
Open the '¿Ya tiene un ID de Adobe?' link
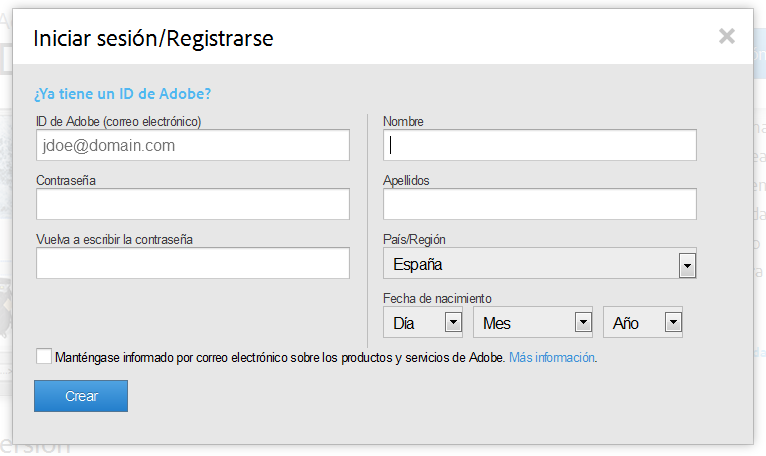click(x=123, y=93)
